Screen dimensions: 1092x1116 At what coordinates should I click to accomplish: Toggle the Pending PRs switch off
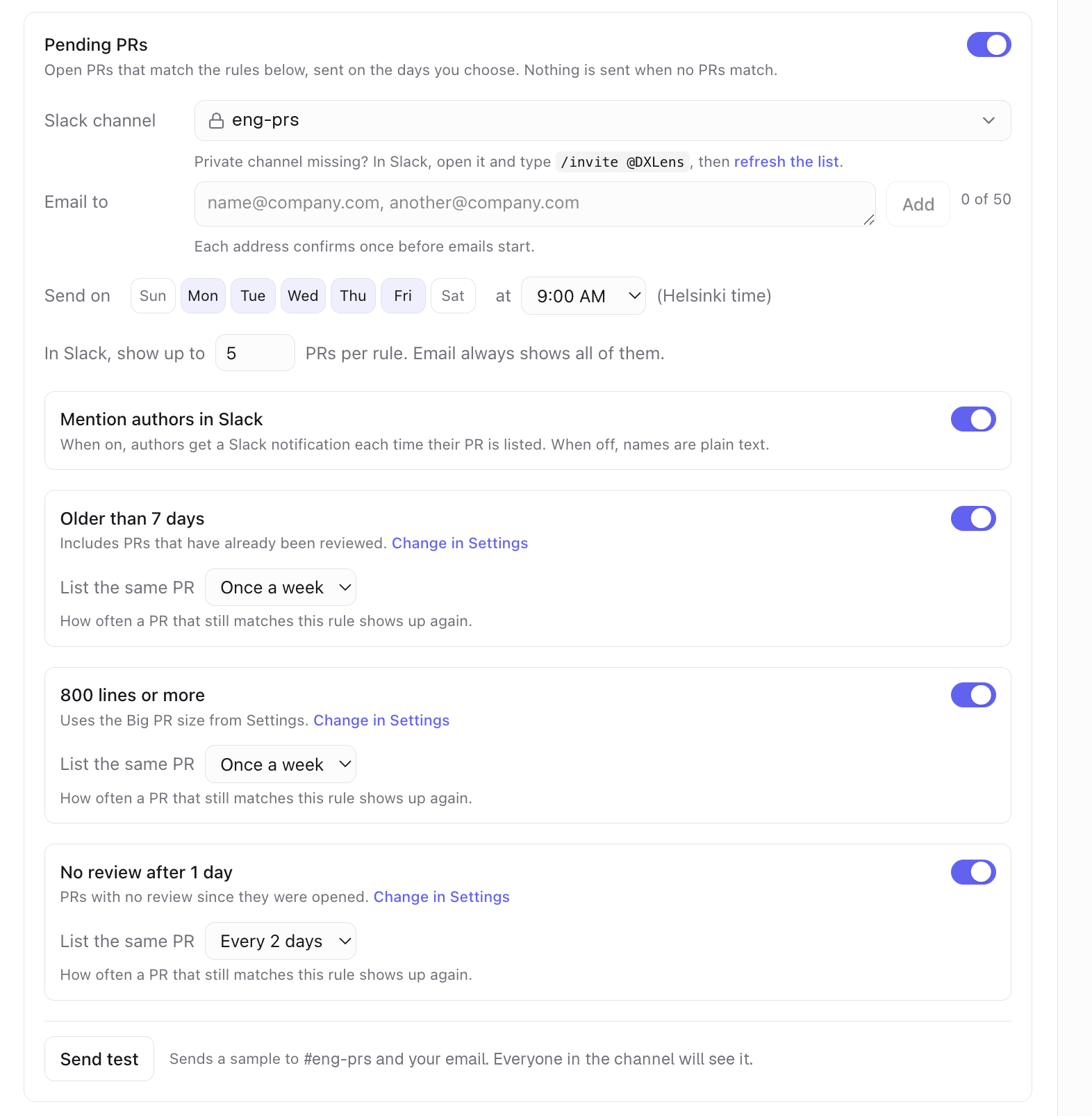[x=988, y=44]
